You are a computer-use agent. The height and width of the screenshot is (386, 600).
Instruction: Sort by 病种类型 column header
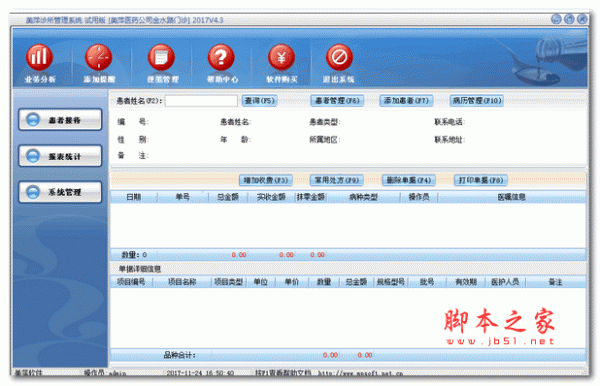[363, 197]
